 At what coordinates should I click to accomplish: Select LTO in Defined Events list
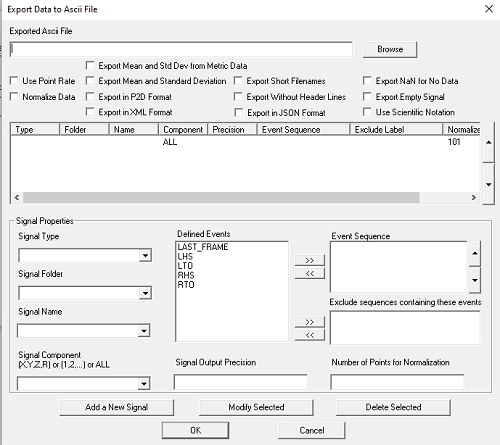[x=185, y=266]
